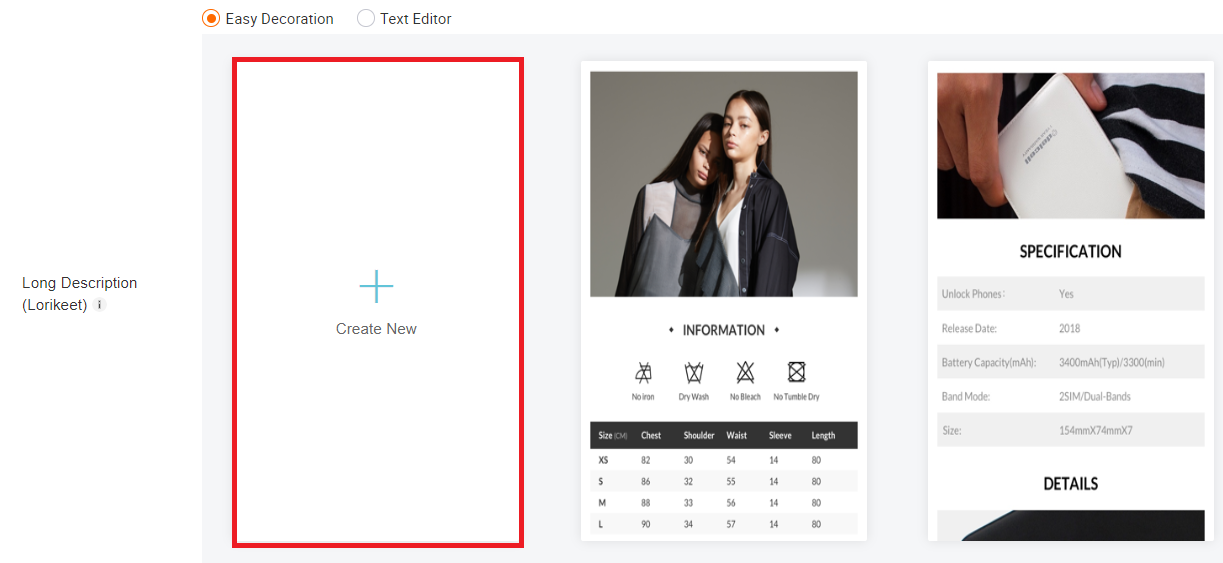
Task: Select the Text Editor radio button
Action: [x=366, y=18]
